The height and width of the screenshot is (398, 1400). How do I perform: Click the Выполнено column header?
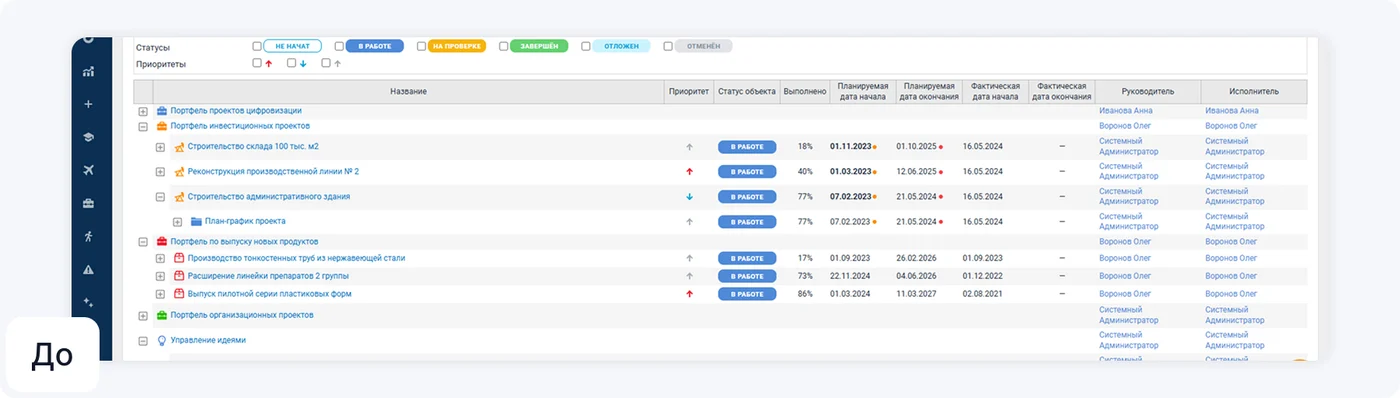tap(805, 91)
